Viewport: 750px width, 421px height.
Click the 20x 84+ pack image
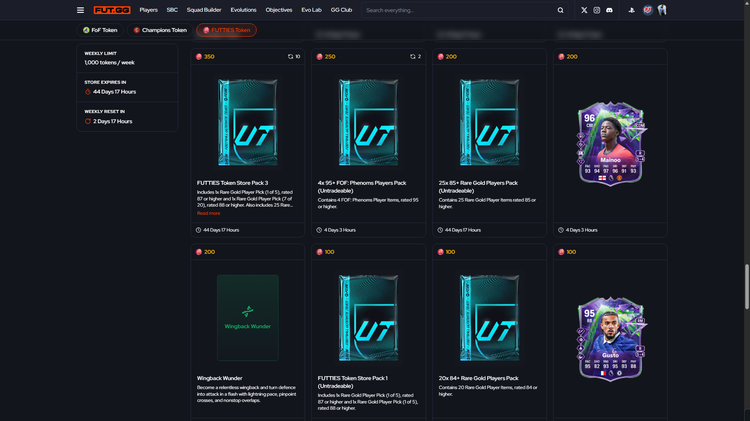[489, 318]
